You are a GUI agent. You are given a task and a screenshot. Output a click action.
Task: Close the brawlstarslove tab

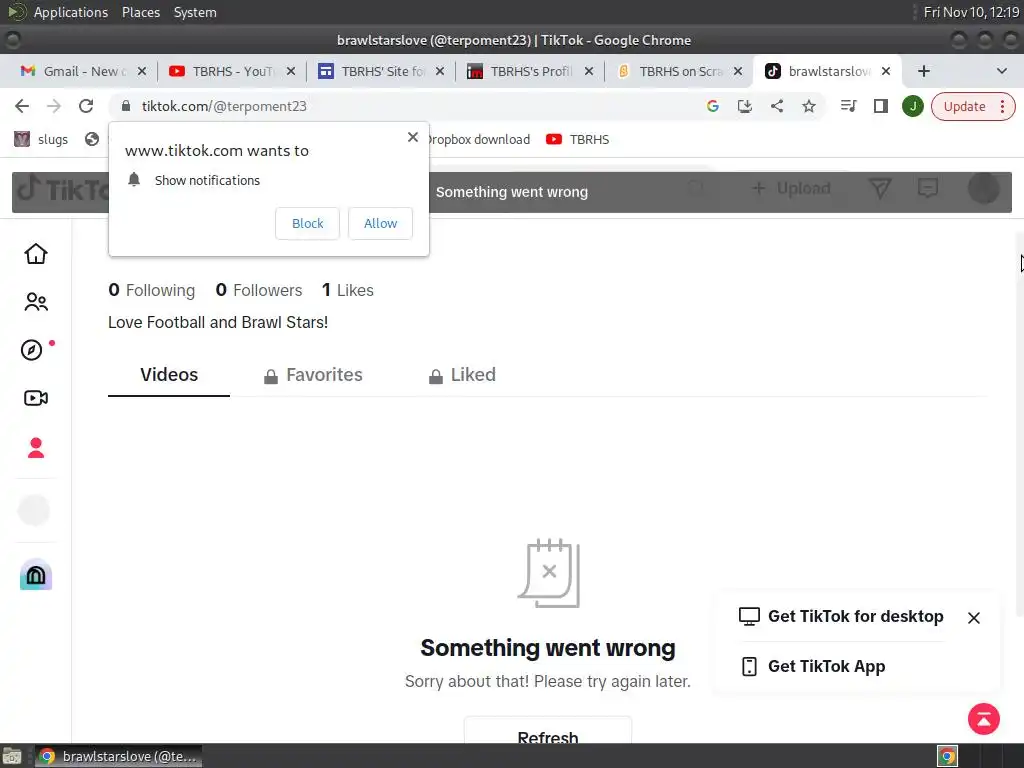[886, 71]
